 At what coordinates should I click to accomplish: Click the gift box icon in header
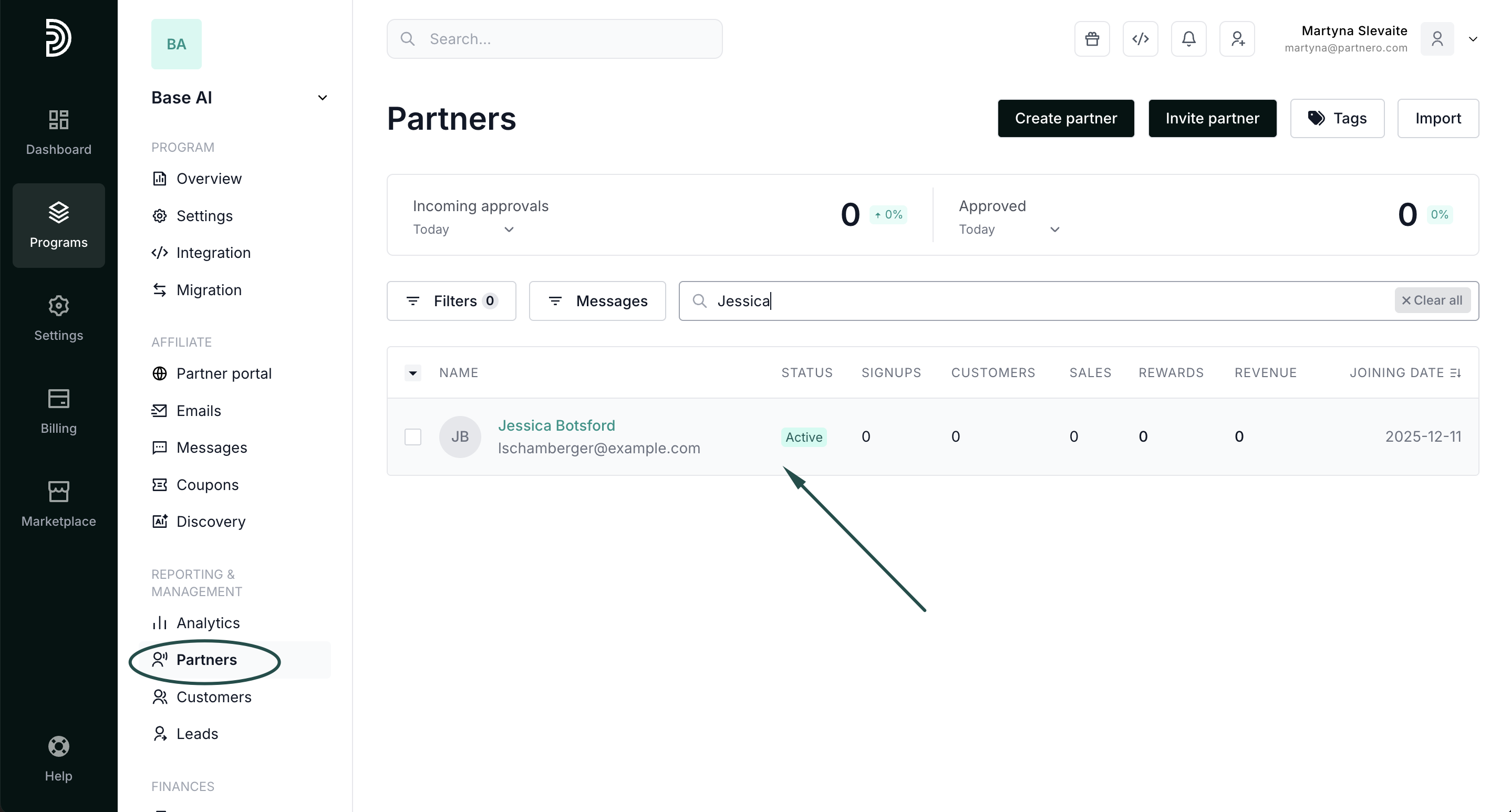coord(1092,39)
